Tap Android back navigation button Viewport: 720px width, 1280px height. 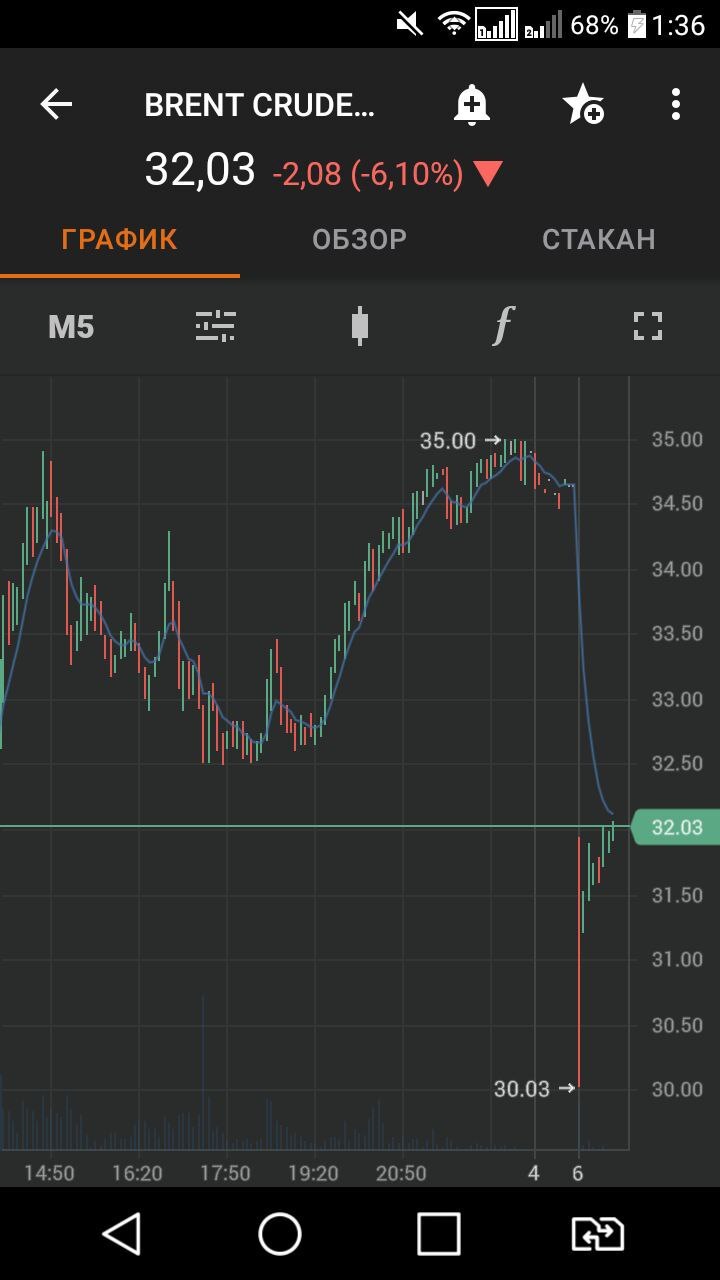click(x=122, y=1234)
